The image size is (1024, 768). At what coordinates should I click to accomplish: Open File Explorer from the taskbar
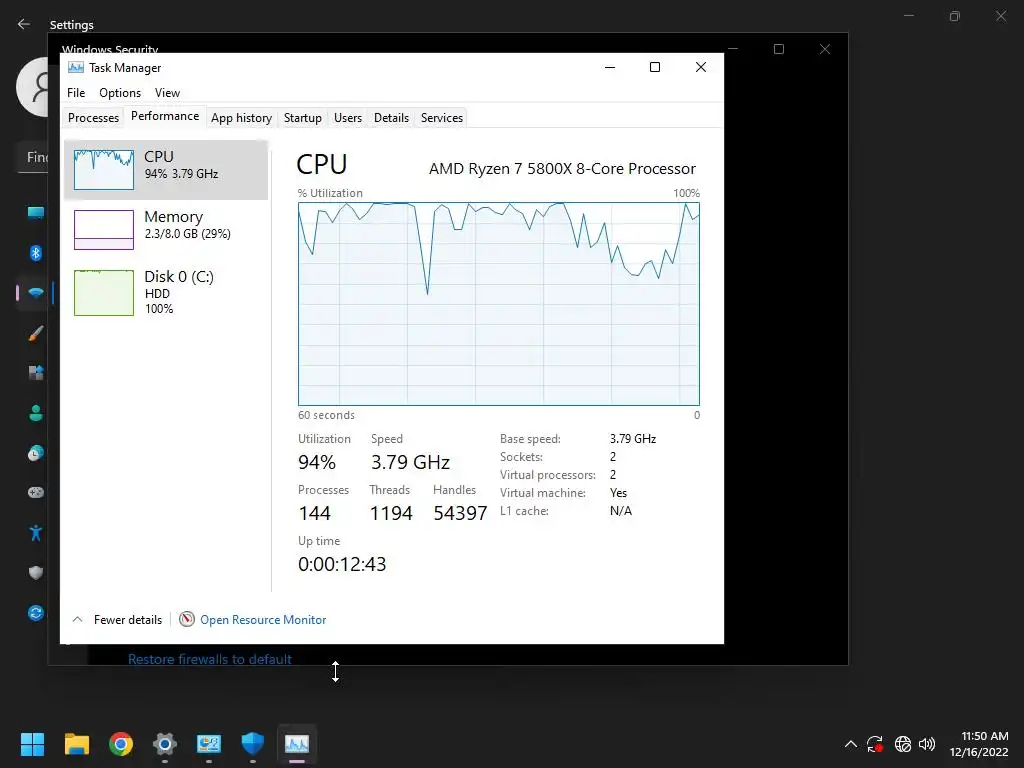pyautogui.click(x=76, y=744)
